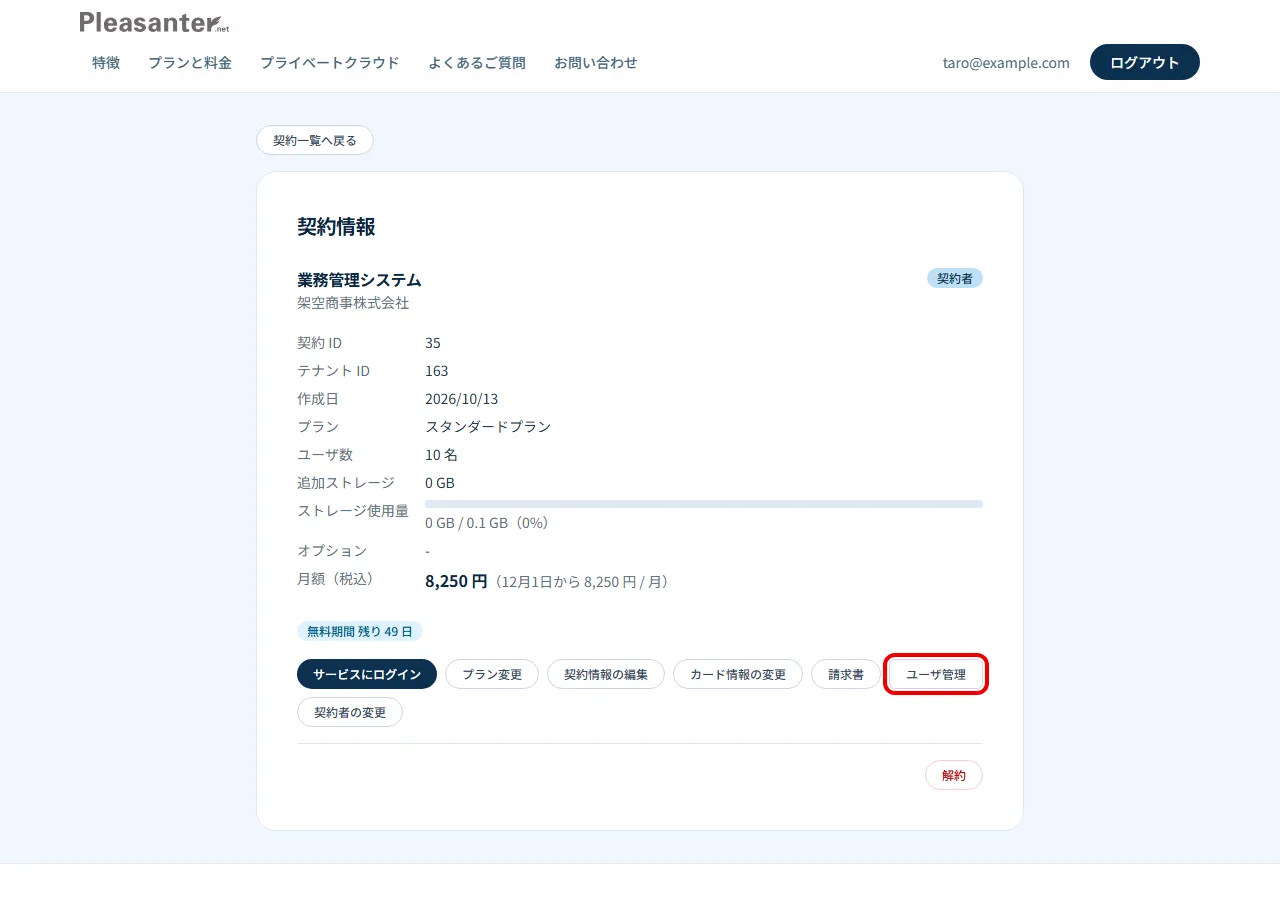Screen dimensions: 1280x900
Task: Click the taro@example.com account link
Action: tap(1006, 62)
